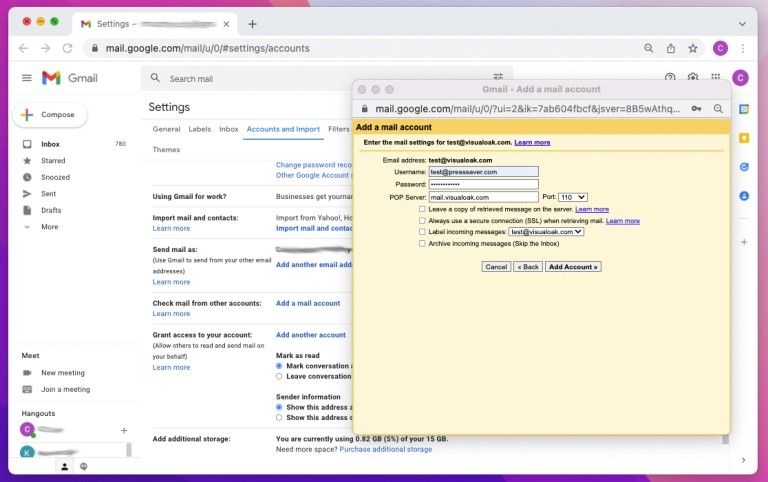Click the zoom magnifier icon in address bar

tap(648, 48)
